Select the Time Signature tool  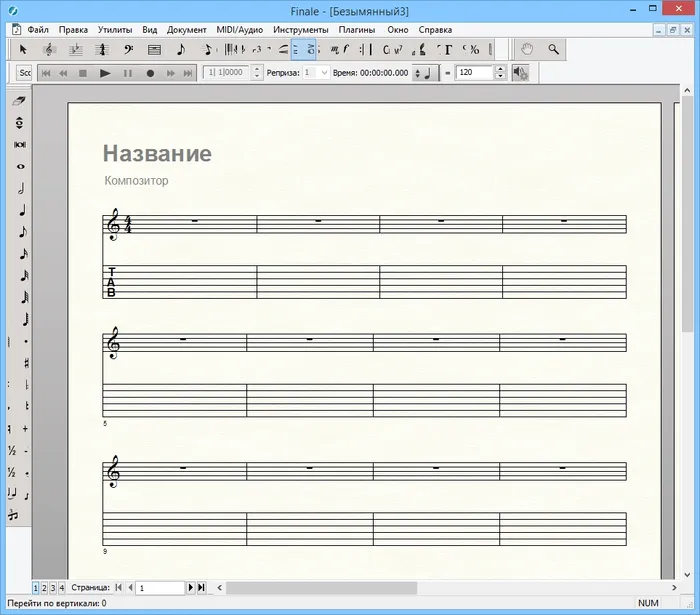[102, 50]
